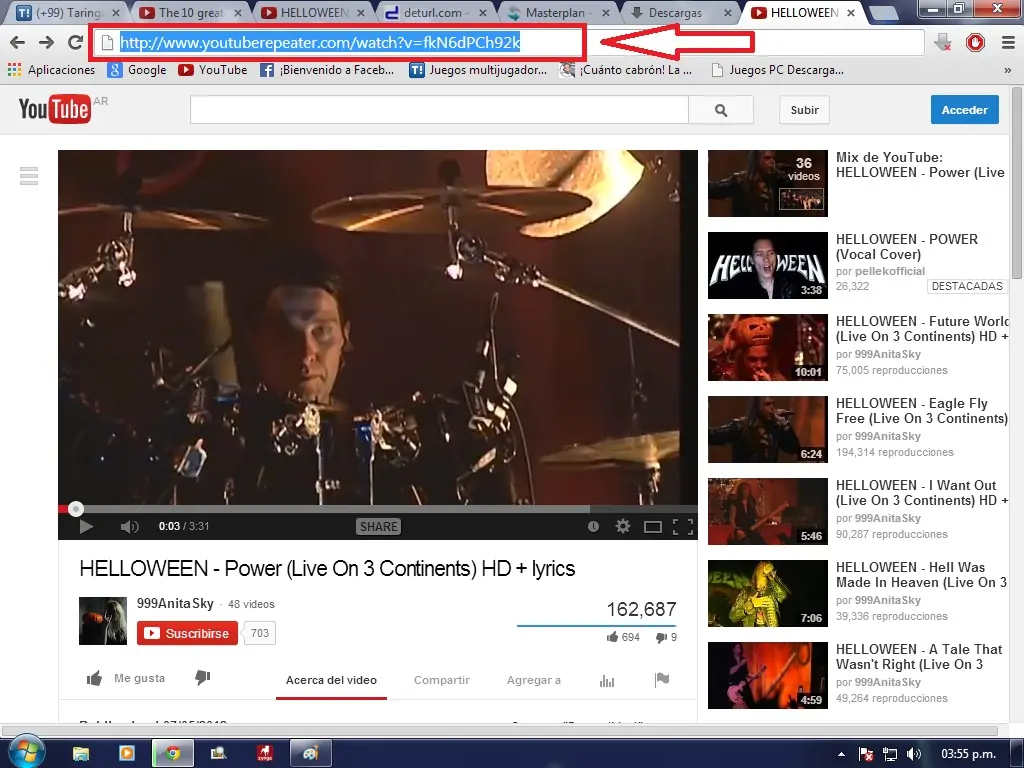This screenshot has height=768, width=1024.
Task: Click the watch later clock icon
Action: click(593, 526)
